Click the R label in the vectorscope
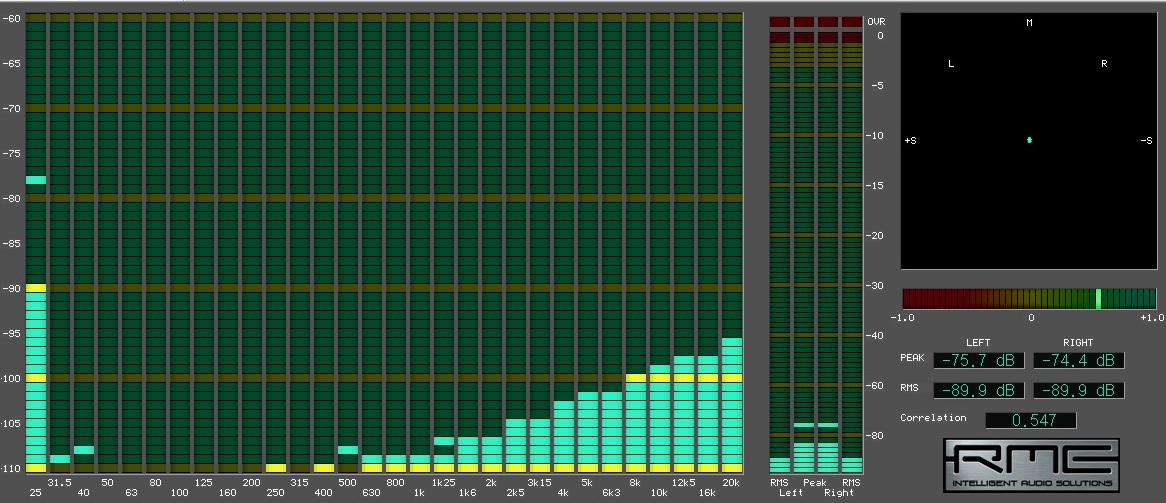The image size is (1166, 503). tap(1104, 64)
